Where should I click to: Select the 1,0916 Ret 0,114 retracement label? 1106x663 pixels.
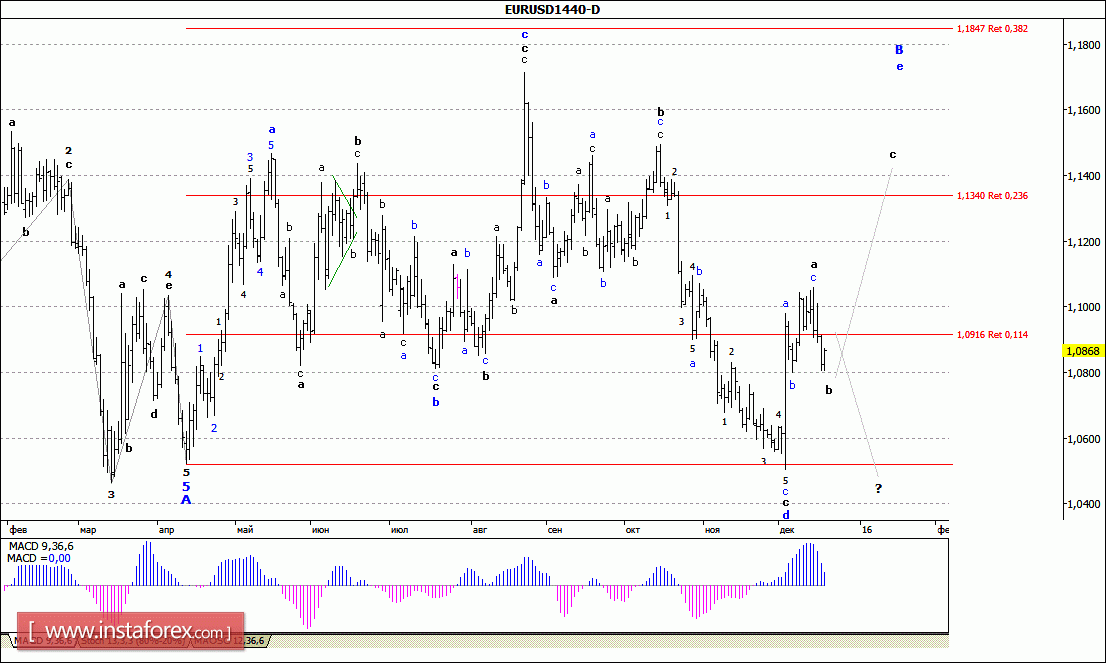(x=992, y=334)
